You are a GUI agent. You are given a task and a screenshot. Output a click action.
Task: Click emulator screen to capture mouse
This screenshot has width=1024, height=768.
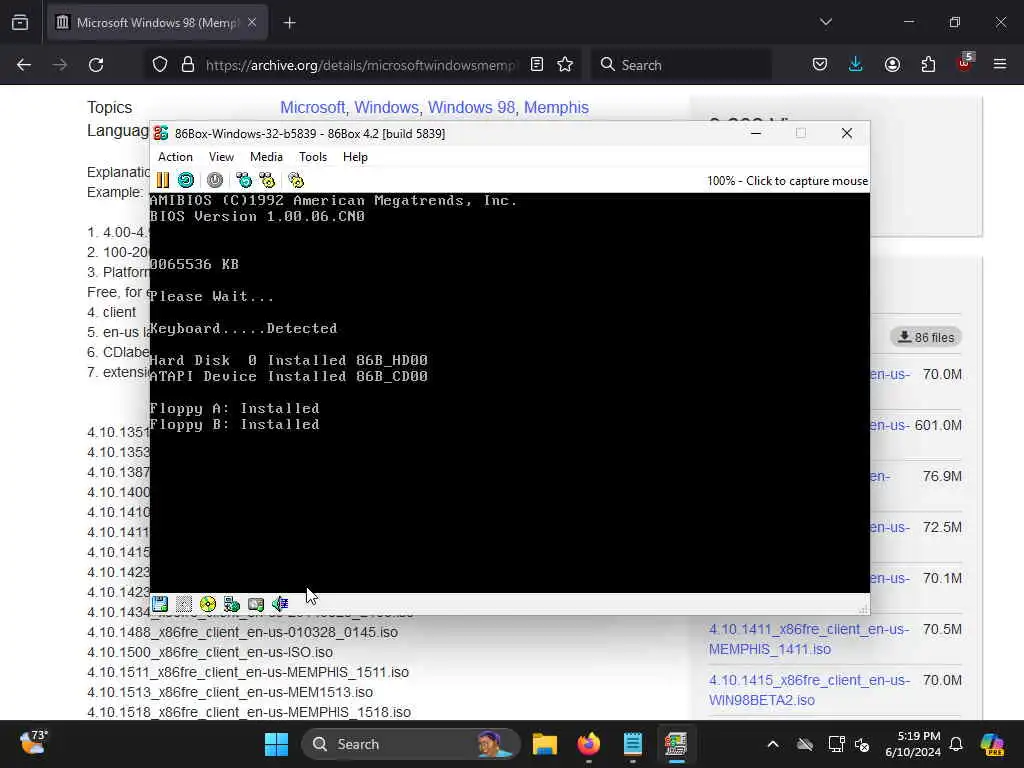pyautogui.click(x=509, y=392)
